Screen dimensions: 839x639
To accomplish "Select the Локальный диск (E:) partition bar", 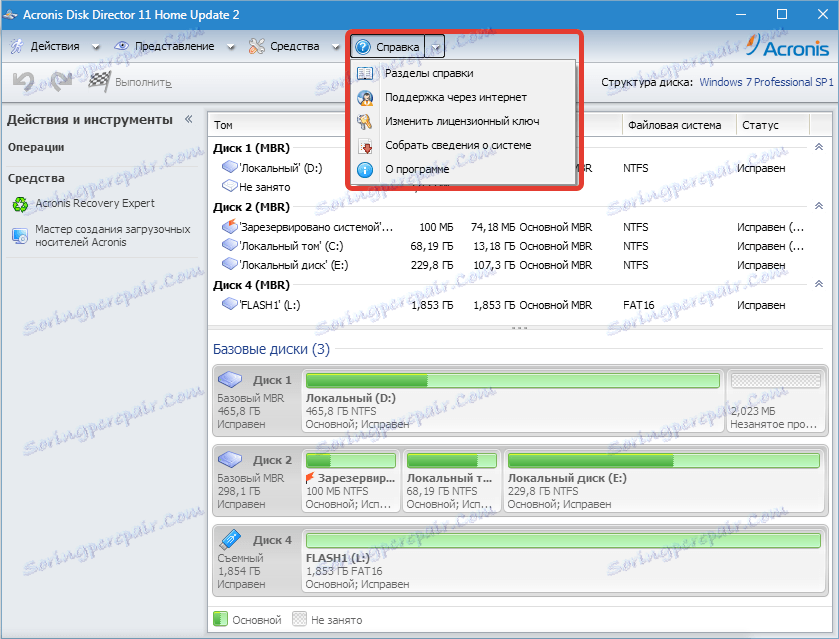I will tap(663, 461).
